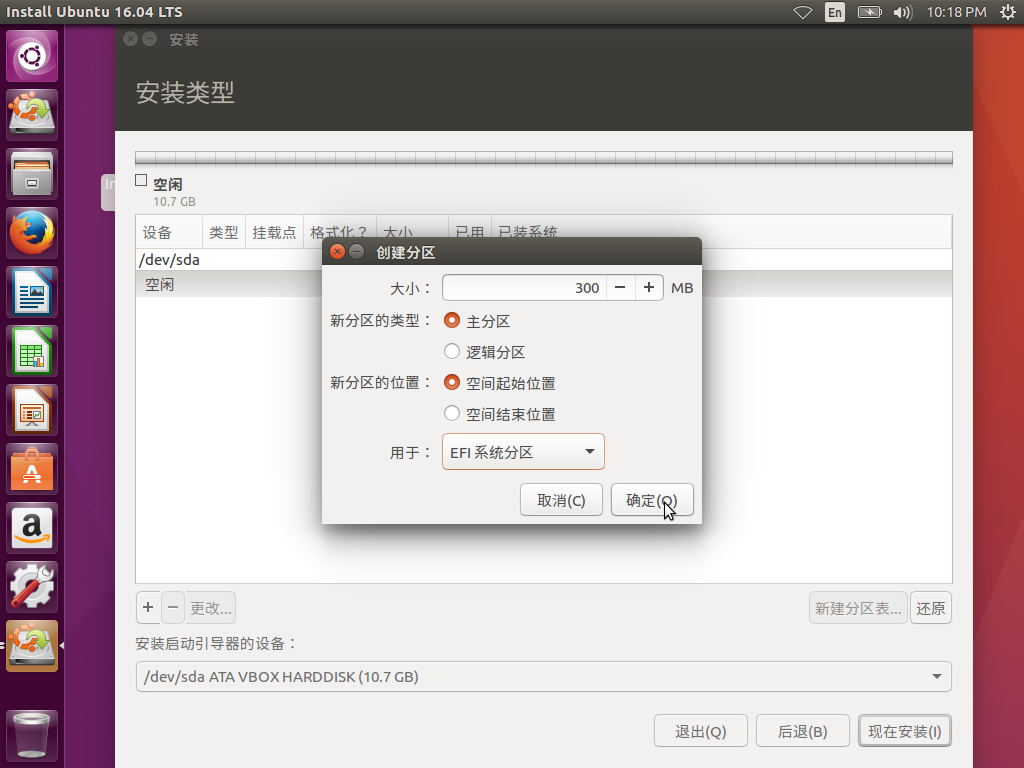Toggle the 空闲 free space legend checkbox
This screenshot has width=1024, height=768.
coord(141,180)
